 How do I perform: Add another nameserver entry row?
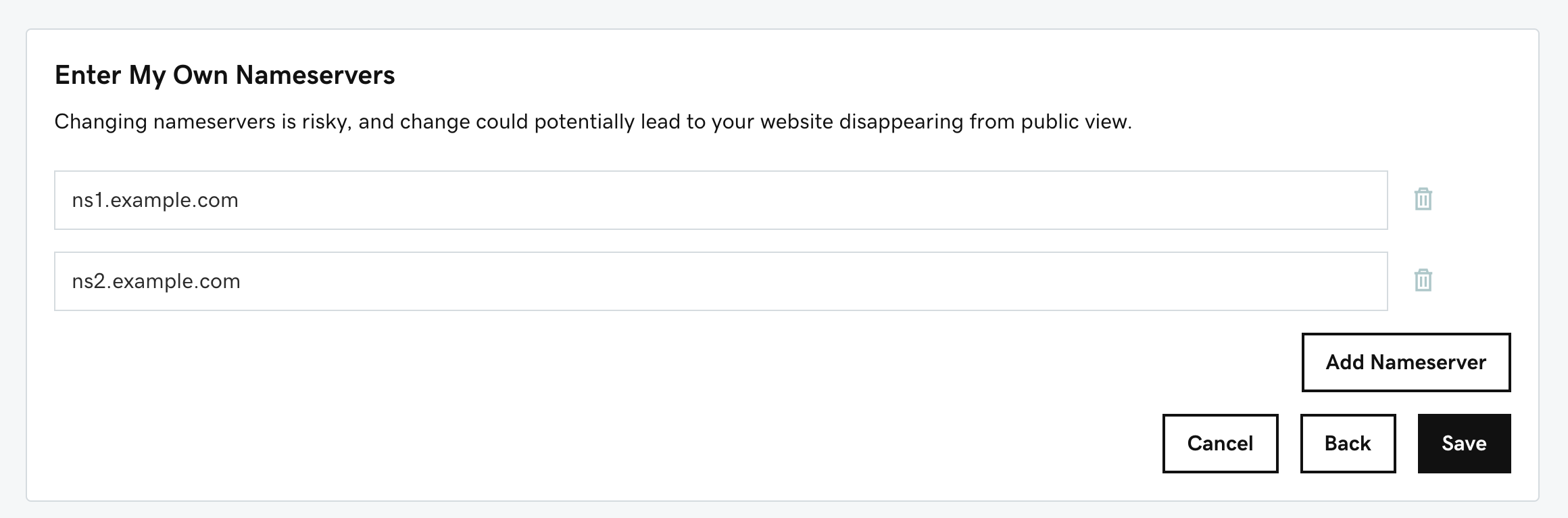(x=1406, y=362)
